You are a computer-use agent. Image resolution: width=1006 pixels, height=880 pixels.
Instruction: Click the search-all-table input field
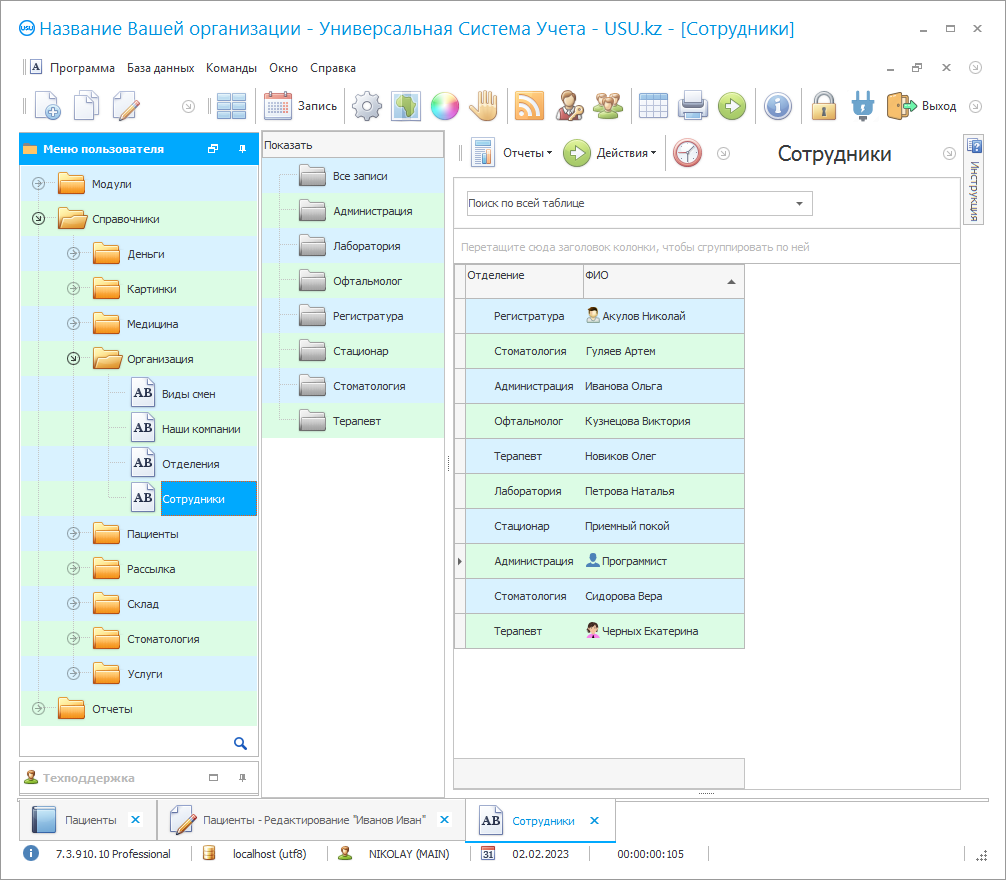click(x=628, y=203)
